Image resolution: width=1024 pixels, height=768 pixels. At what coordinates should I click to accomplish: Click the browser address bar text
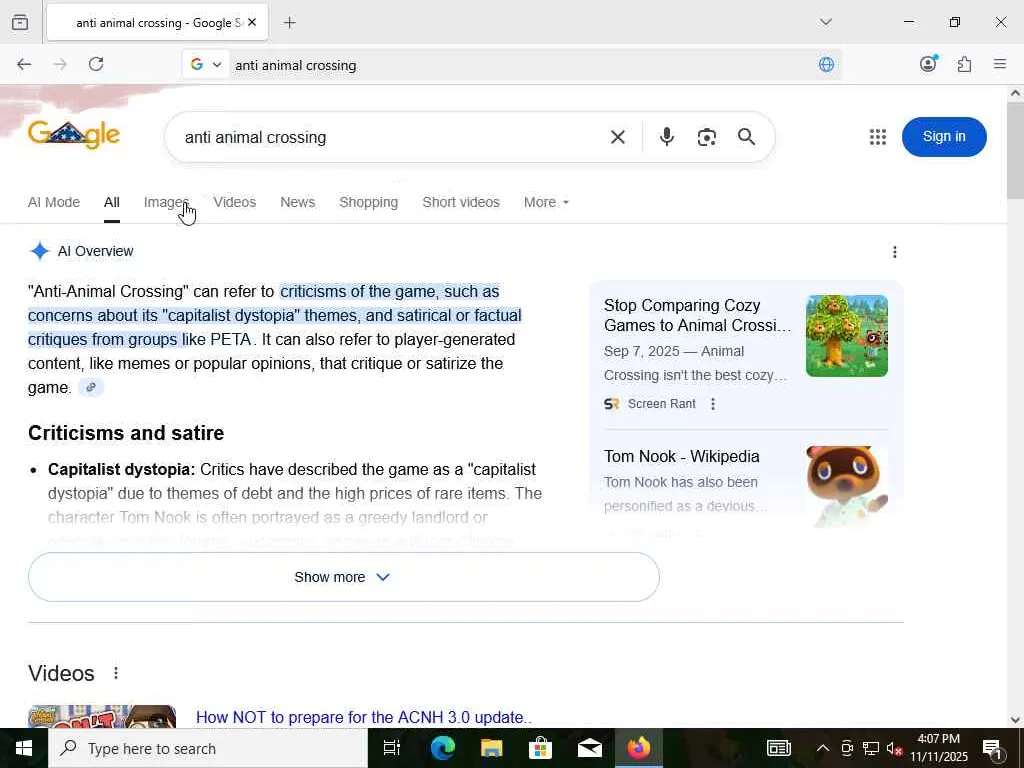tap(296, 65)
